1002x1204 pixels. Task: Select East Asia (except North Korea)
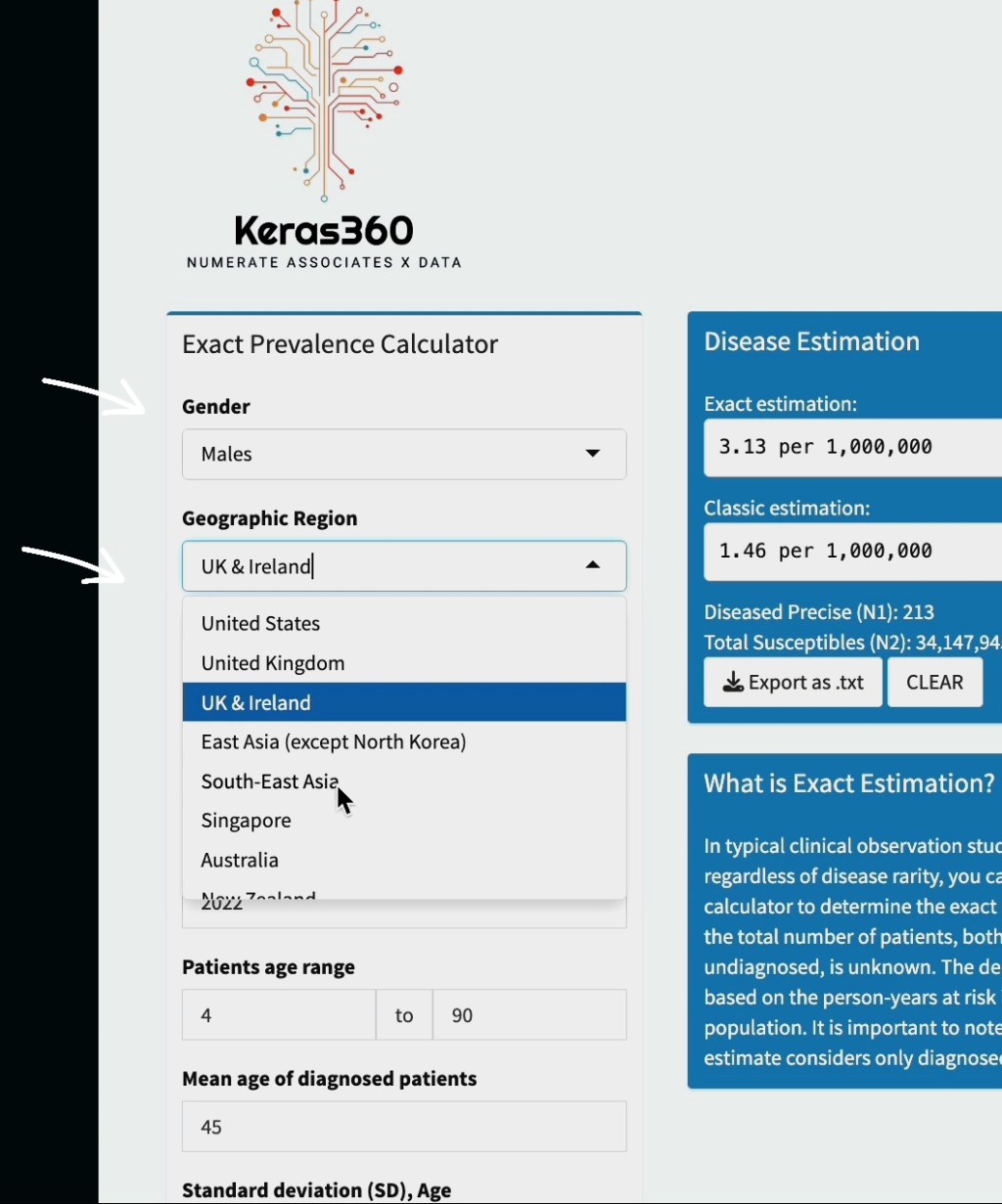(333, 742)
